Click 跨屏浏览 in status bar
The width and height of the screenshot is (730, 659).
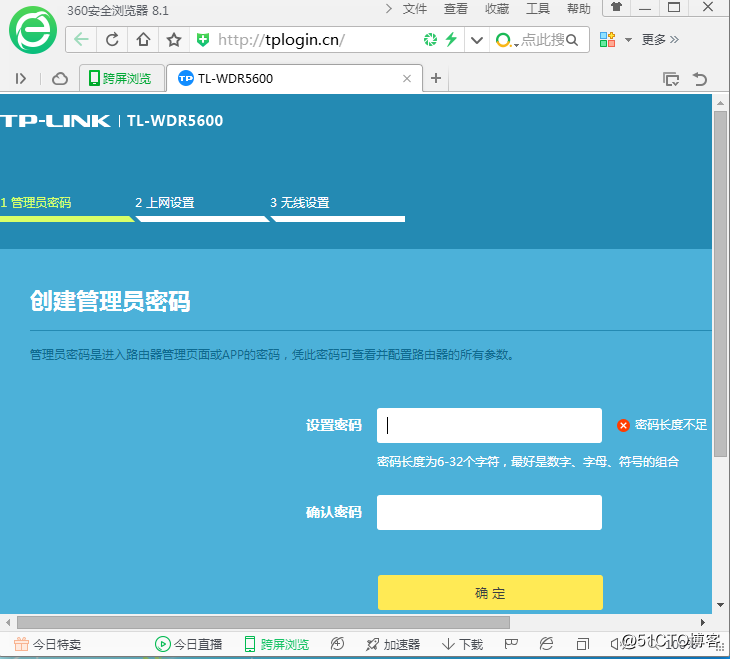coord(277,645)
